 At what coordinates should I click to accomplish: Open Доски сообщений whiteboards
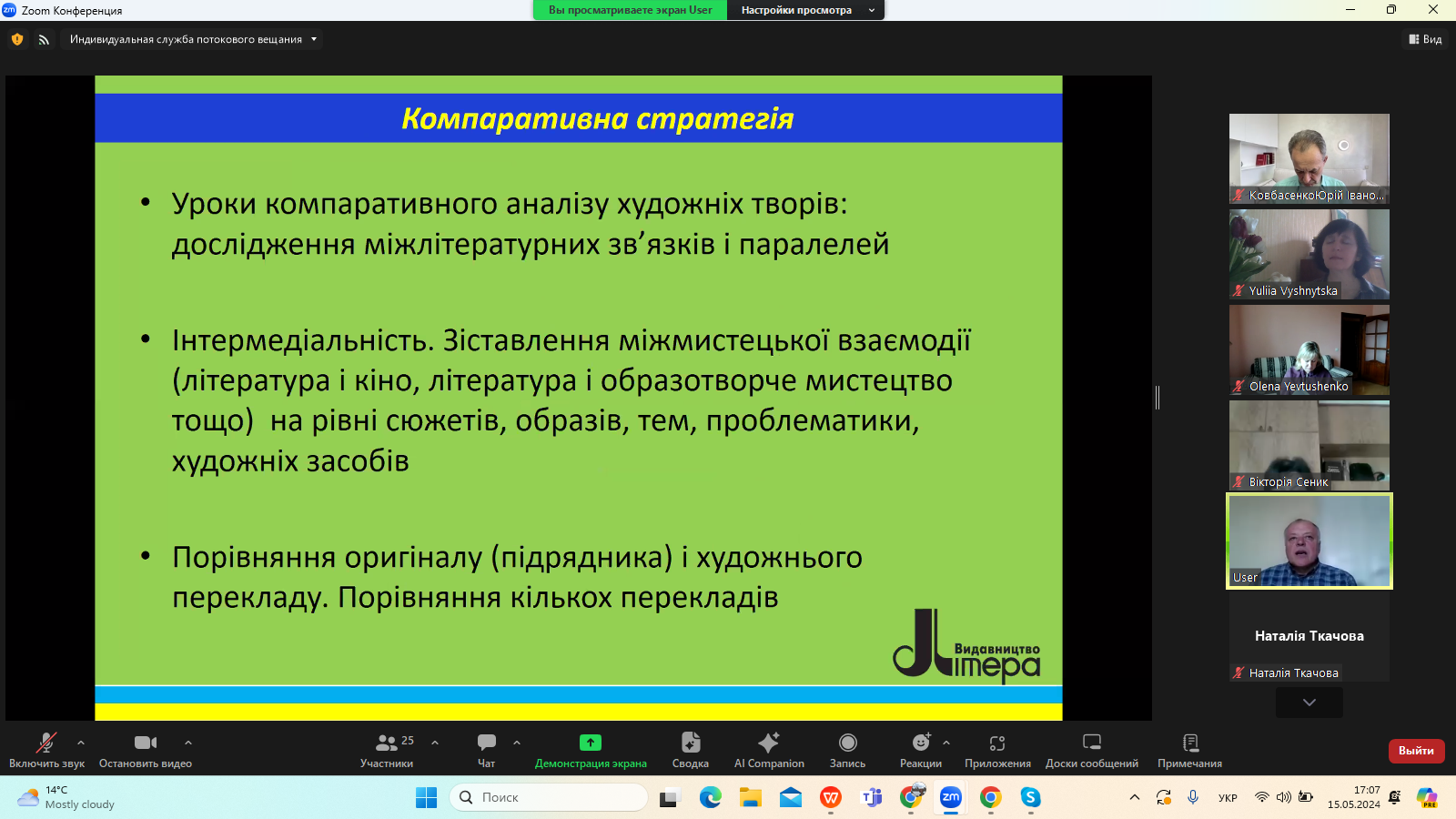(x=1092, y=750)
